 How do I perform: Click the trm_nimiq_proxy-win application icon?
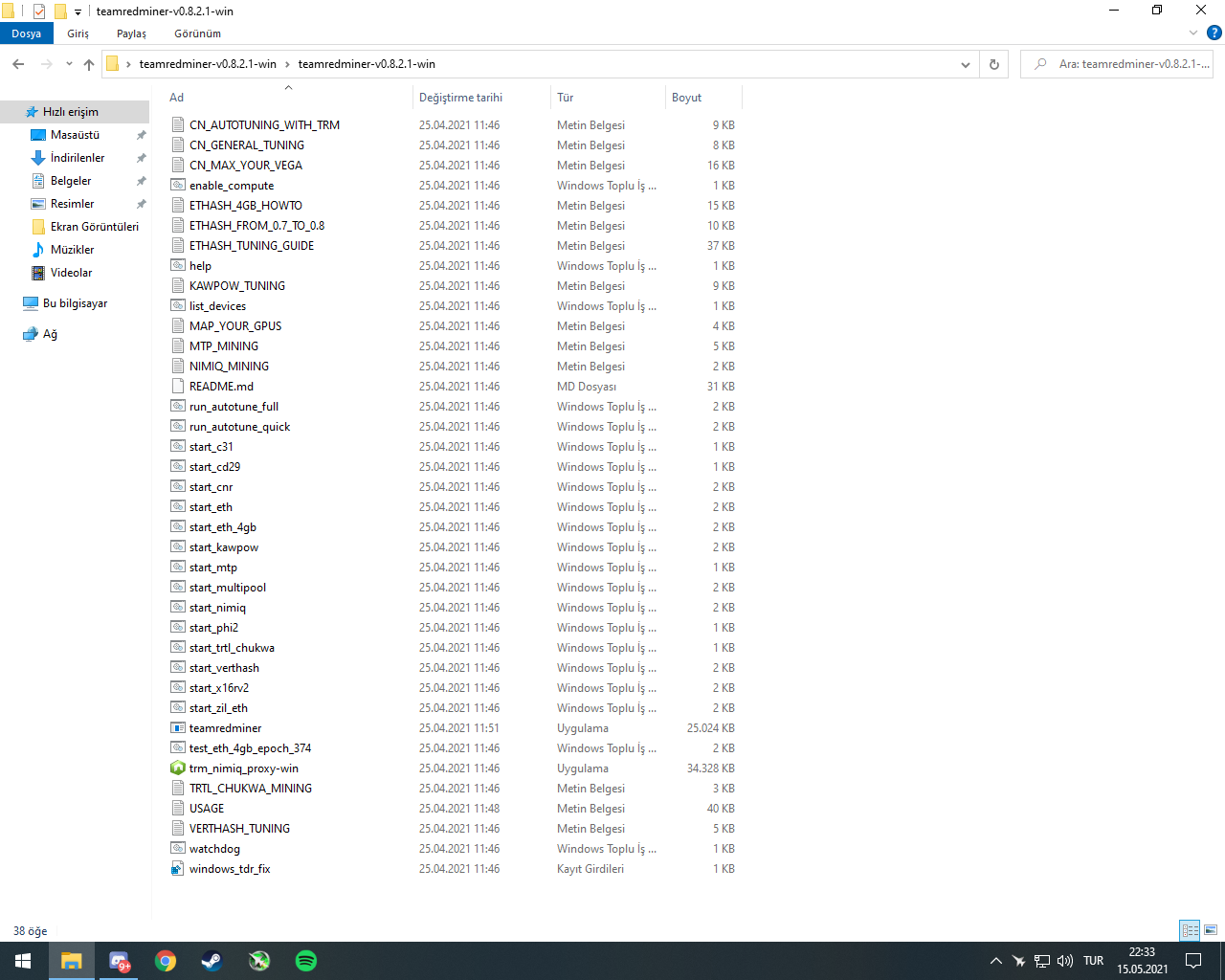(x=177, y=768)
